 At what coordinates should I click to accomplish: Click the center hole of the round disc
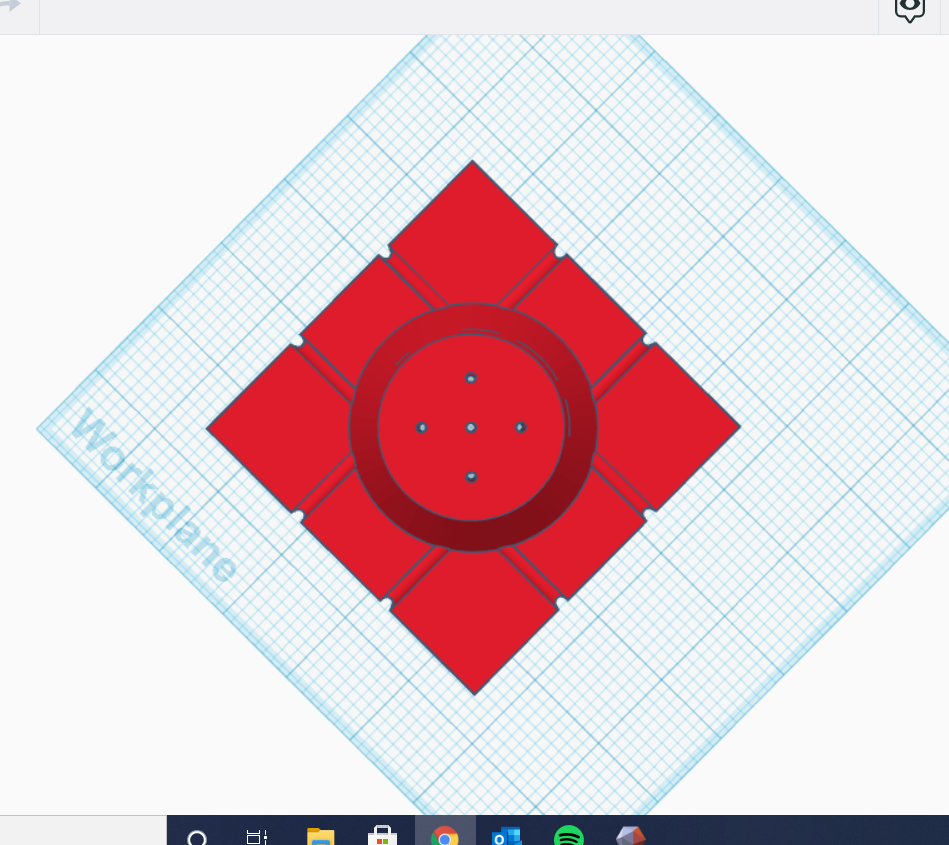471,427
